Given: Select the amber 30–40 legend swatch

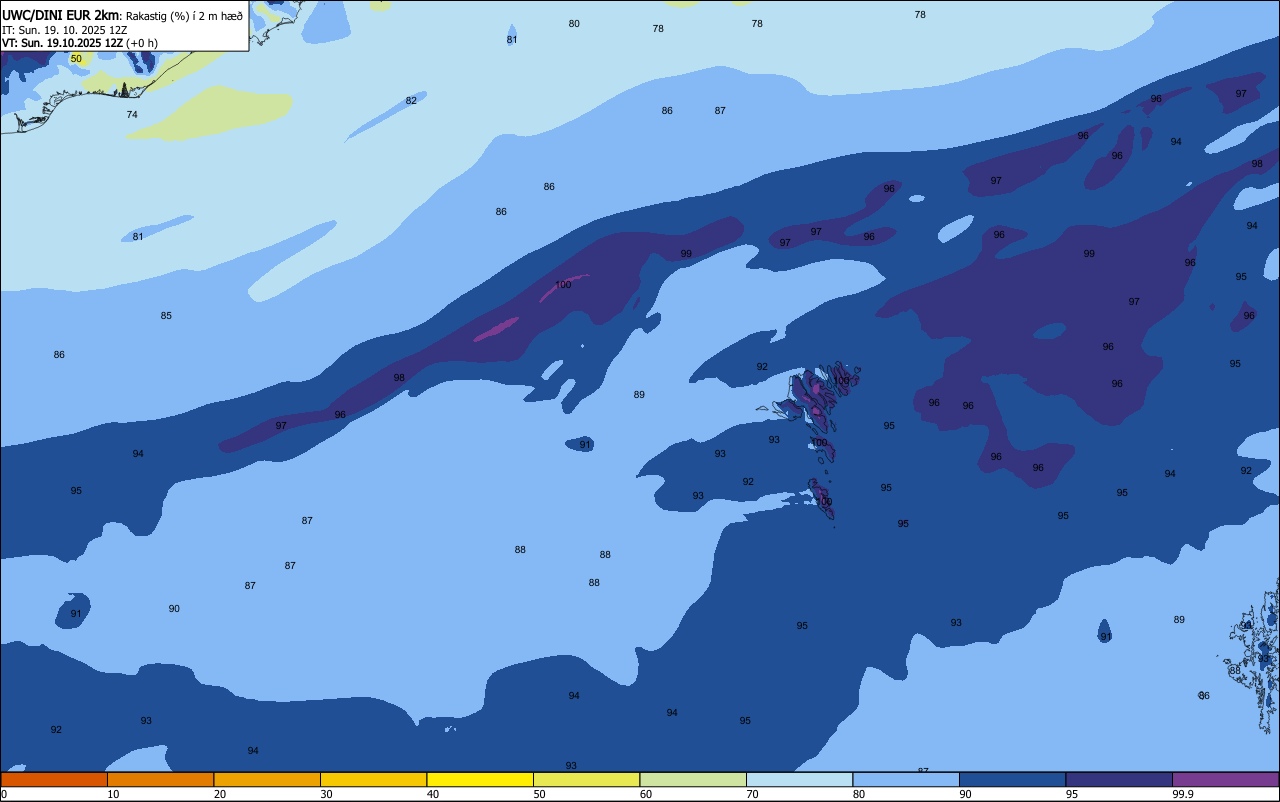Looking at the screenshot, I should pos(373,779).
